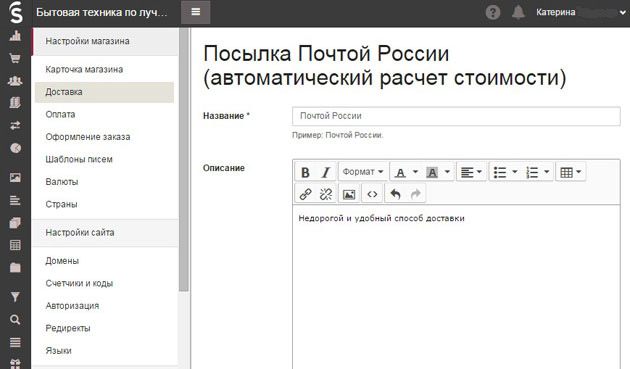Focus the Название input field
Screen dimensions: 630x369
point(456,116)
